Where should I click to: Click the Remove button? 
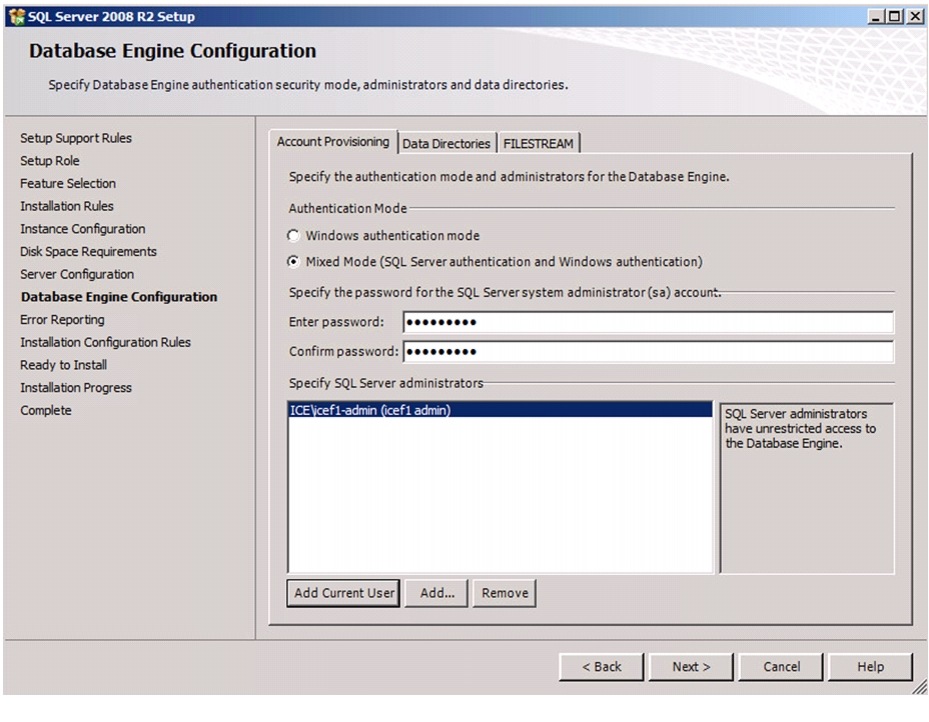(x=505, y=593)
